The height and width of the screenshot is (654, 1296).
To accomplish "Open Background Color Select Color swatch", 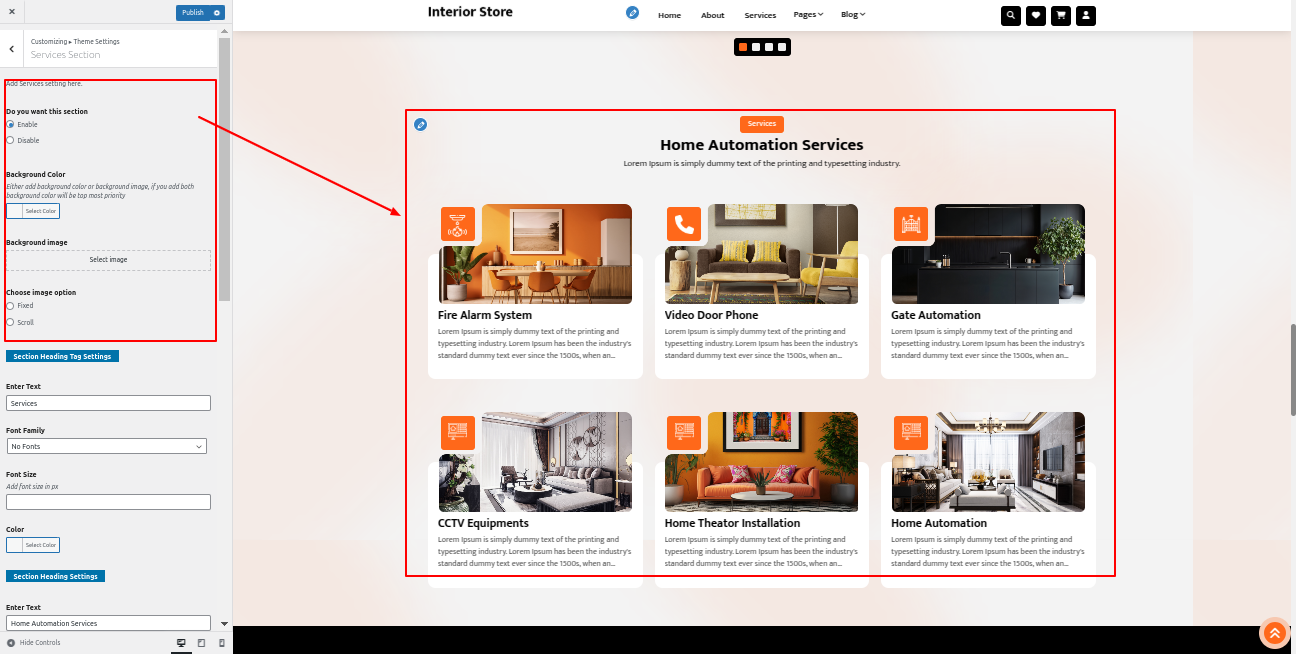I will click(32, 211).
